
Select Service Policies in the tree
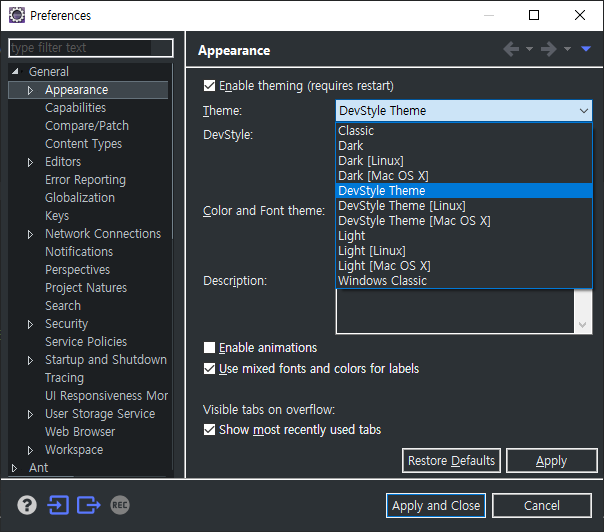86,342
